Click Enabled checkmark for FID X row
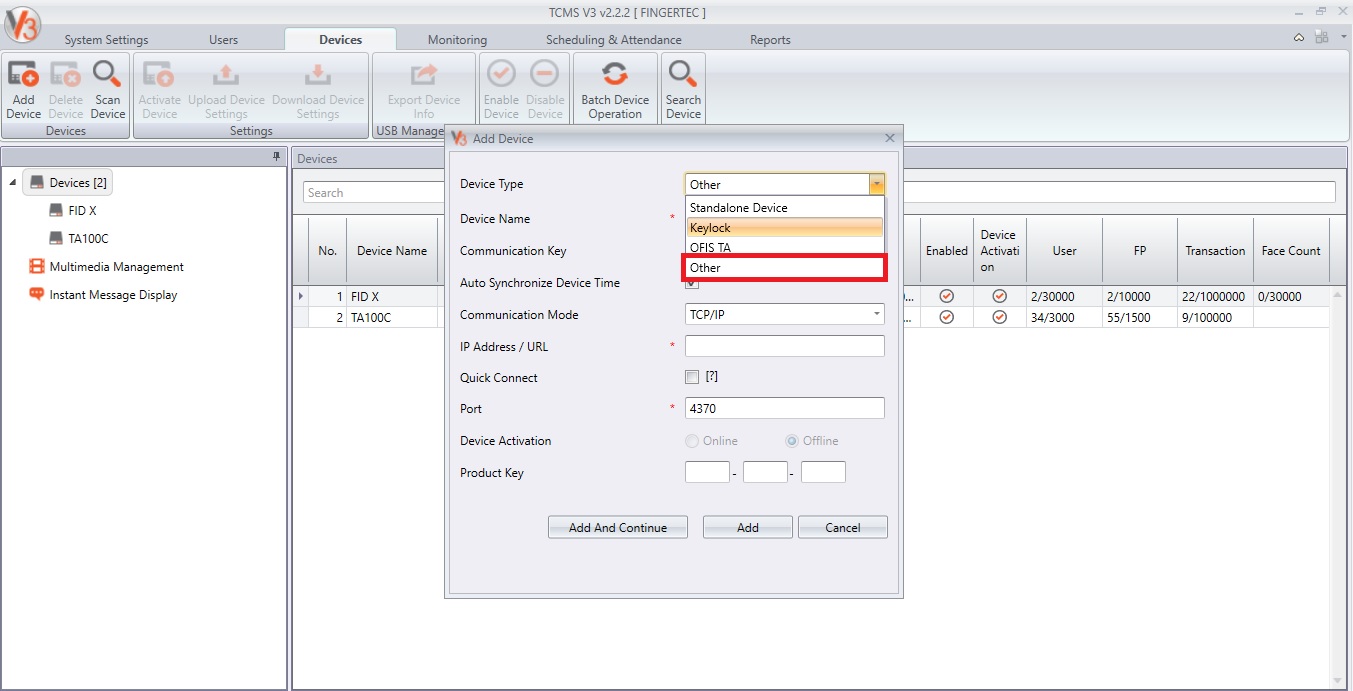1353x691 pixels. click(946, 297)
